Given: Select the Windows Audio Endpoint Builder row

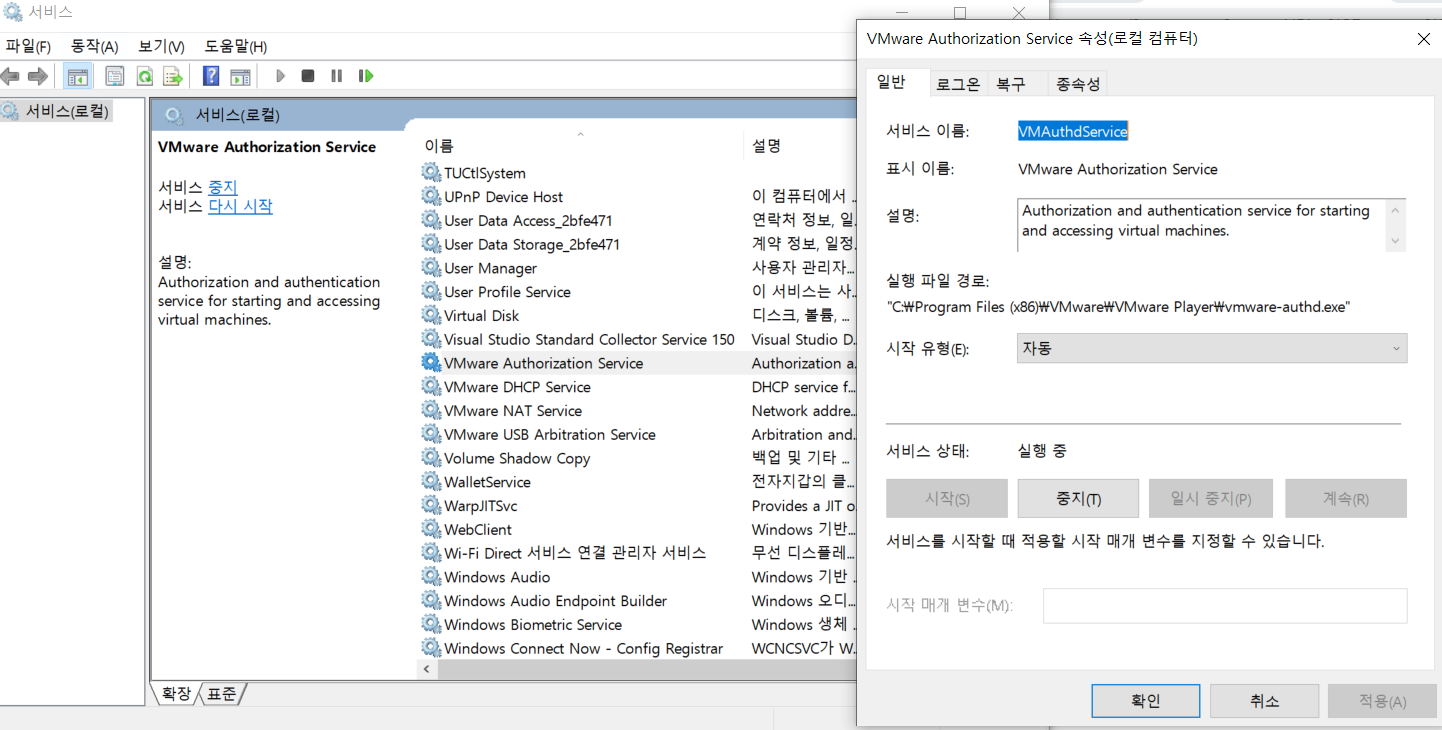Looking at the screenshot, I should [x=637, y=600].
